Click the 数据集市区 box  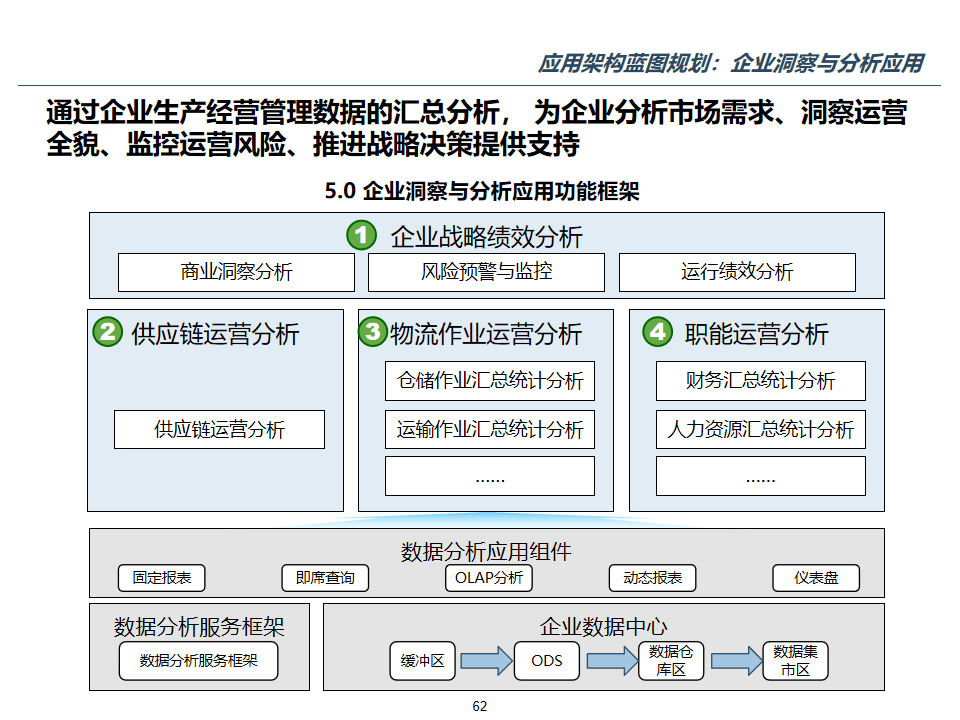795,661
